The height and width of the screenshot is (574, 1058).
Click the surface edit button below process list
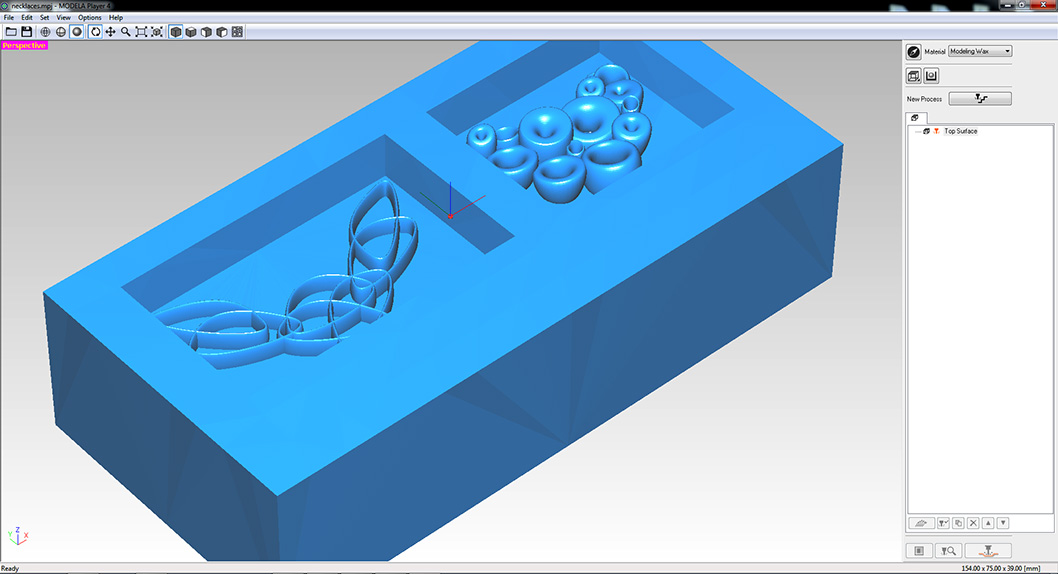click(x=921, y=523)
